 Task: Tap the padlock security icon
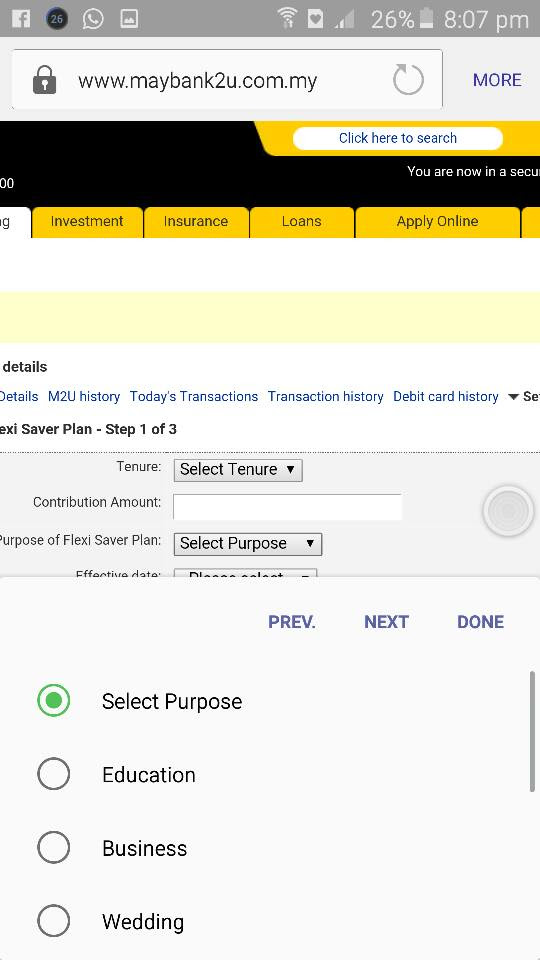coord(44,80)
